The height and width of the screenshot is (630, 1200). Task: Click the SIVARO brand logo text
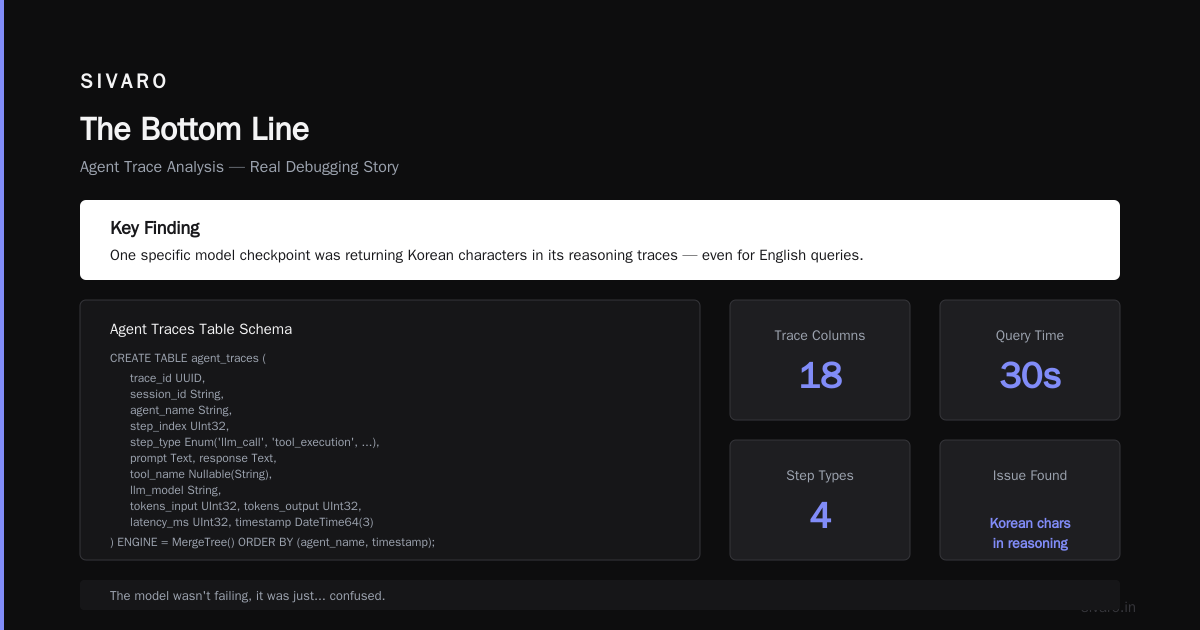pyautogui.click(x=124, y=81)
